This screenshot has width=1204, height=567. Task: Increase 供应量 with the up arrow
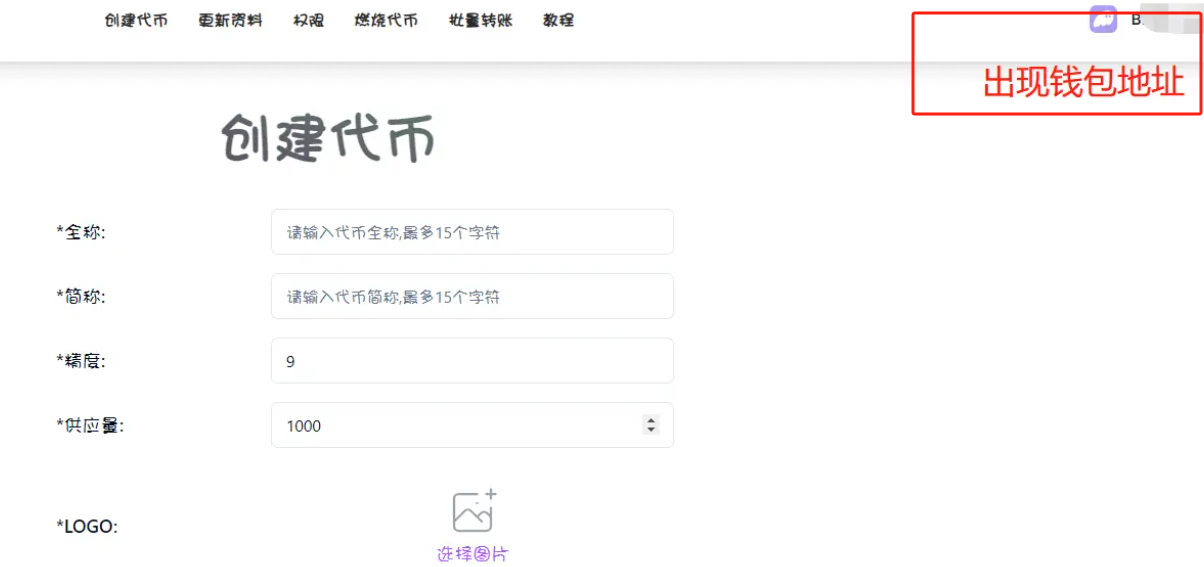coord(651,420)
